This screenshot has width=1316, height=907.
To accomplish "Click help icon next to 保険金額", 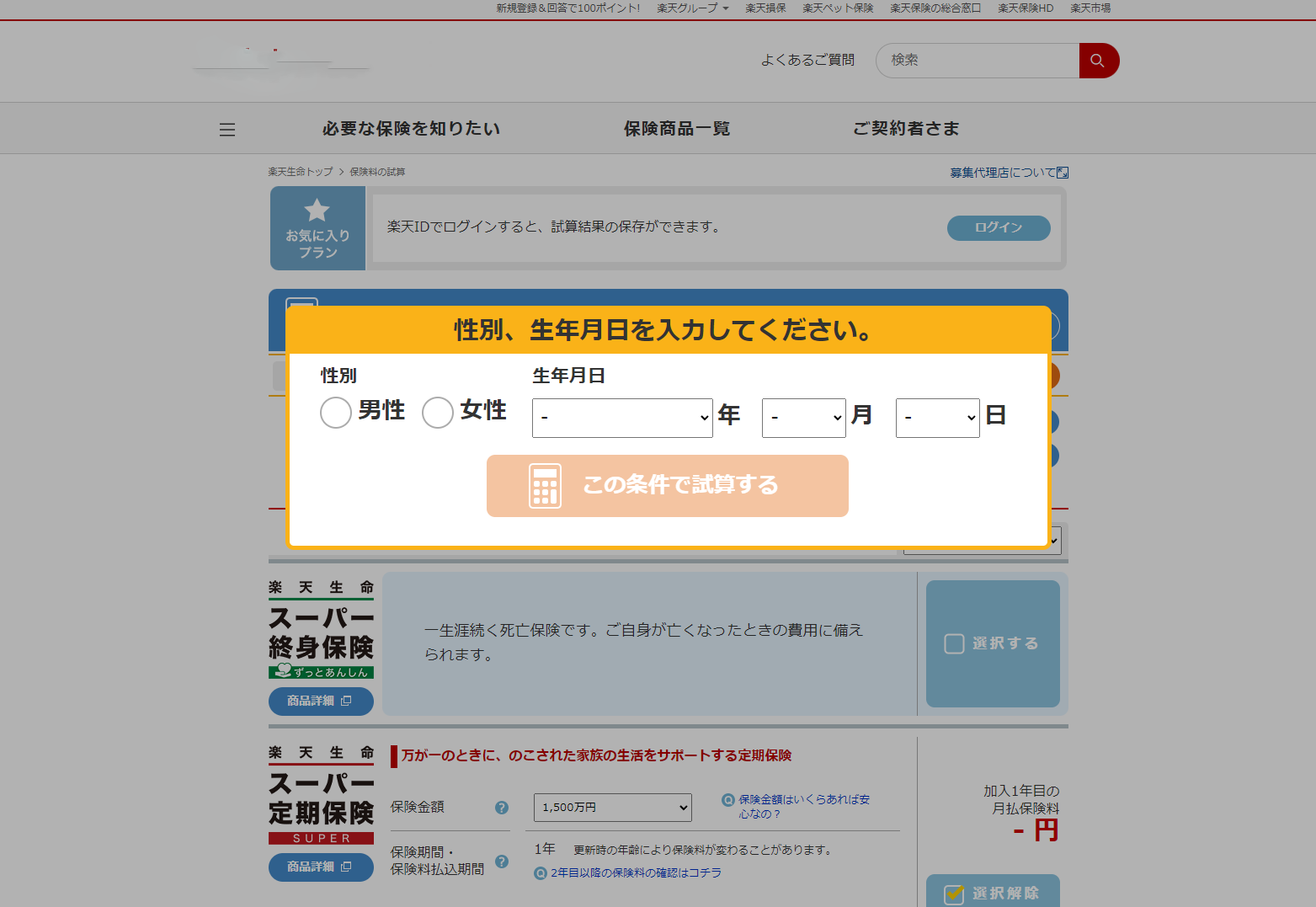I will (x=502, y=808).
